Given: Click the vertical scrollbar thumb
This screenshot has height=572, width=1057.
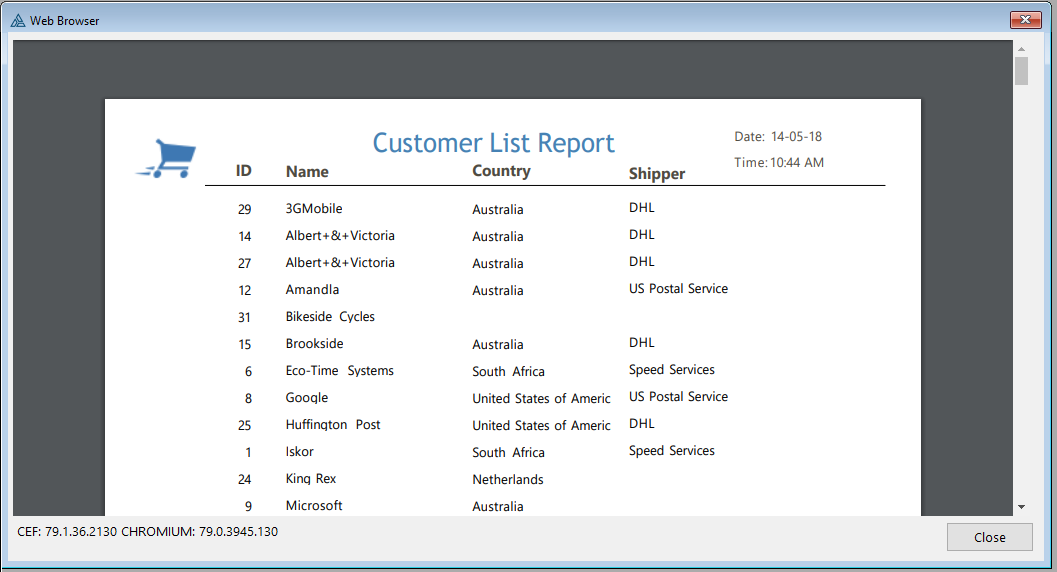Looking at the screenshot, I should click(1021, 71).
